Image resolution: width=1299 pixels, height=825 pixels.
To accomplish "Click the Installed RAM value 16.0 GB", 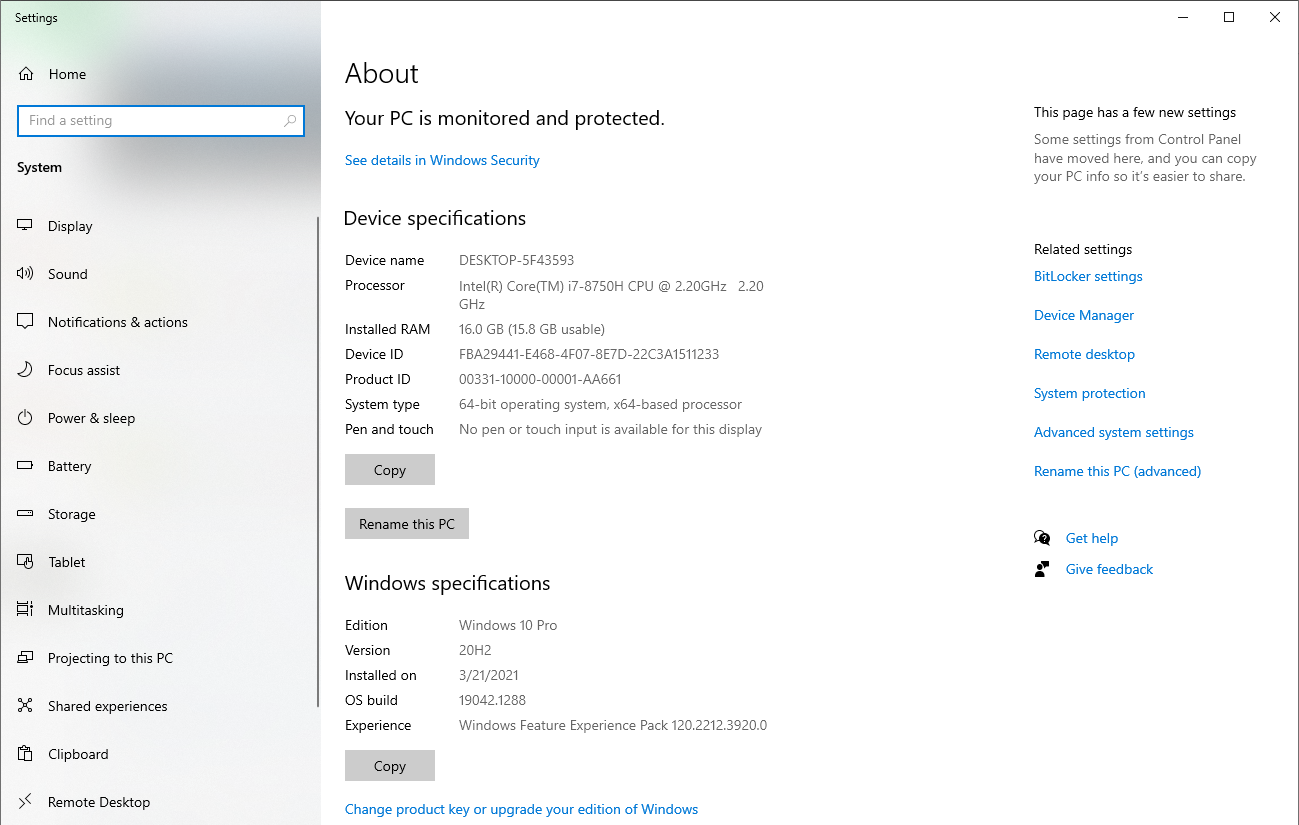I will pos(532,329).
